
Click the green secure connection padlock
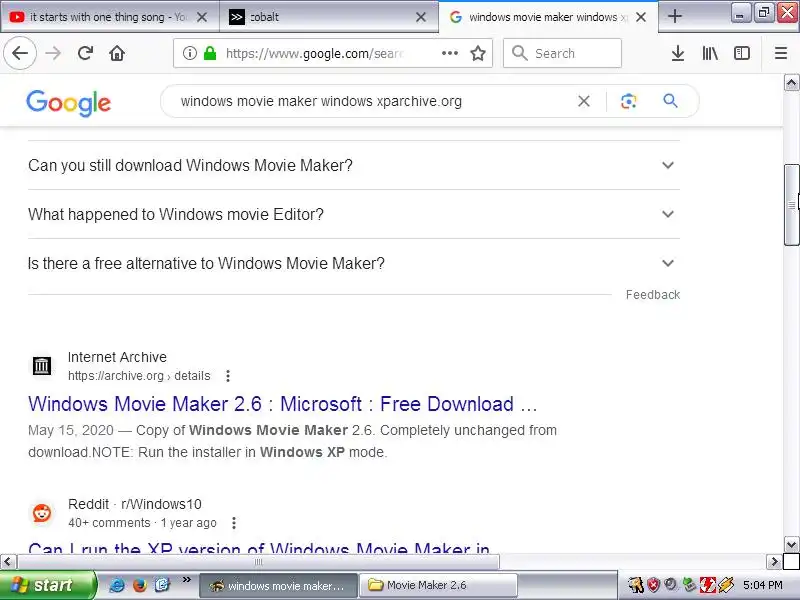point(210,53)
